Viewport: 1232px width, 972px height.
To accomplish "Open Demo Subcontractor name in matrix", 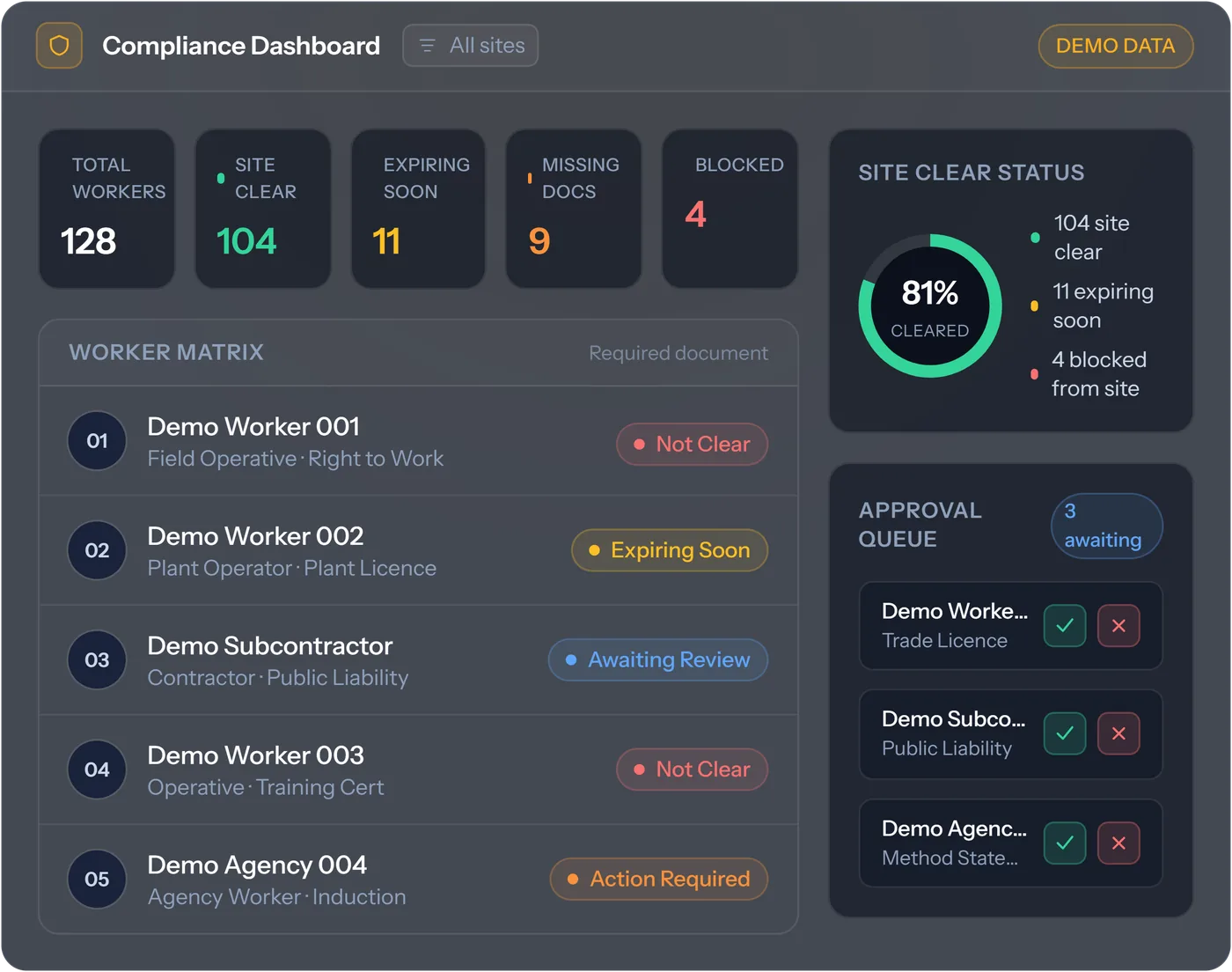I will pos(270,645).
